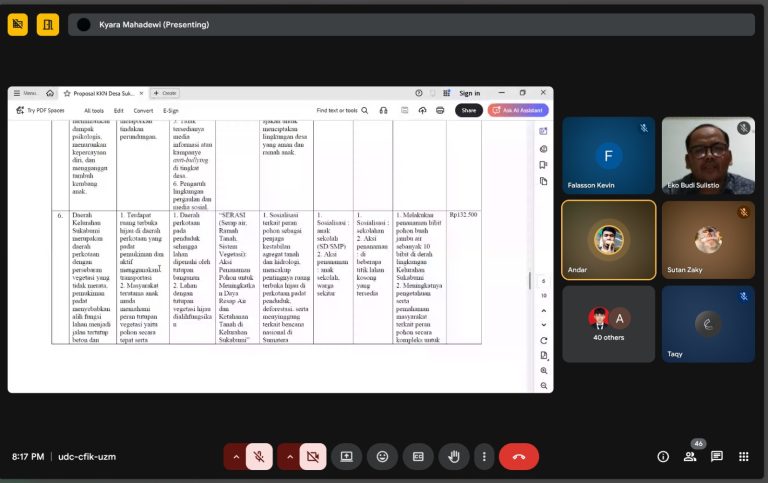The width and height of the screenshot is (768, 483).
Task: Open the activities grid icon
Action: pos(744,457)
